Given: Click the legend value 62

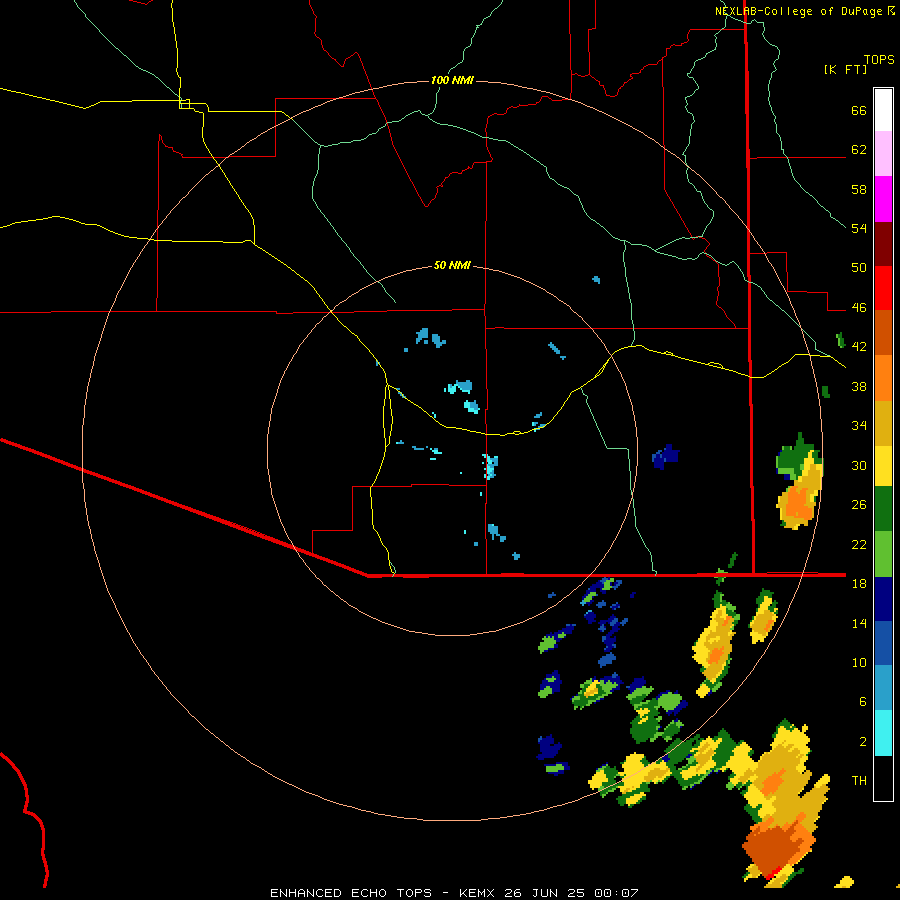Looking at the screenshot, I should click(x=859, y=150).
